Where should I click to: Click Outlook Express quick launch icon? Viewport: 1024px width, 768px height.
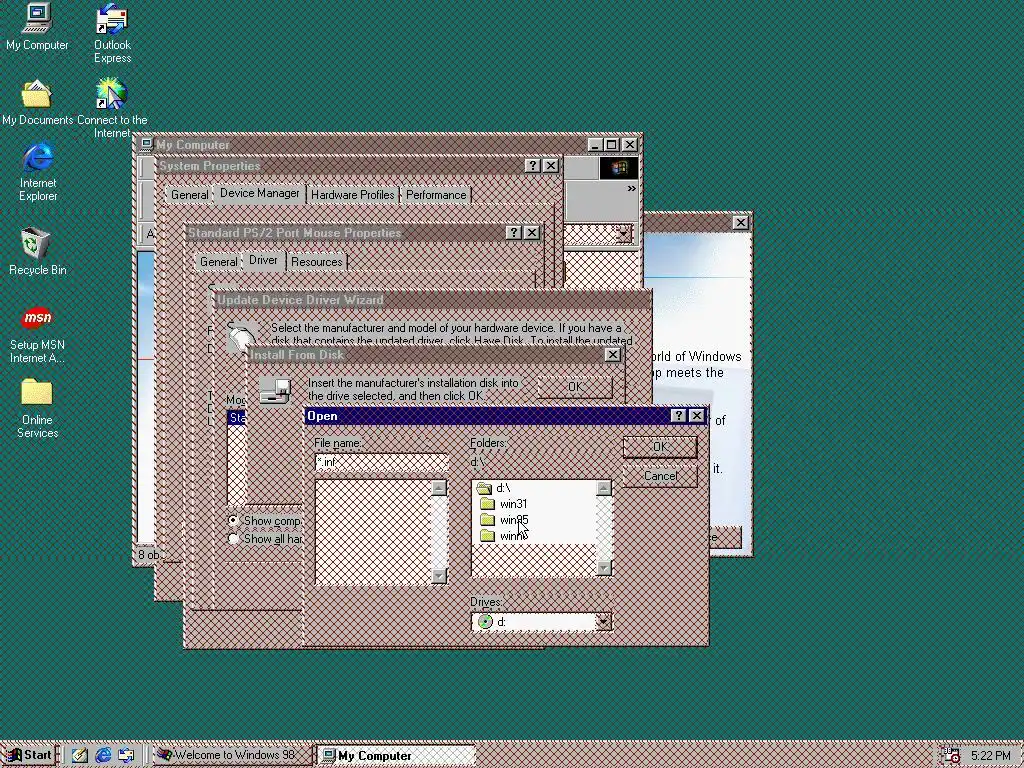[126, 756]
